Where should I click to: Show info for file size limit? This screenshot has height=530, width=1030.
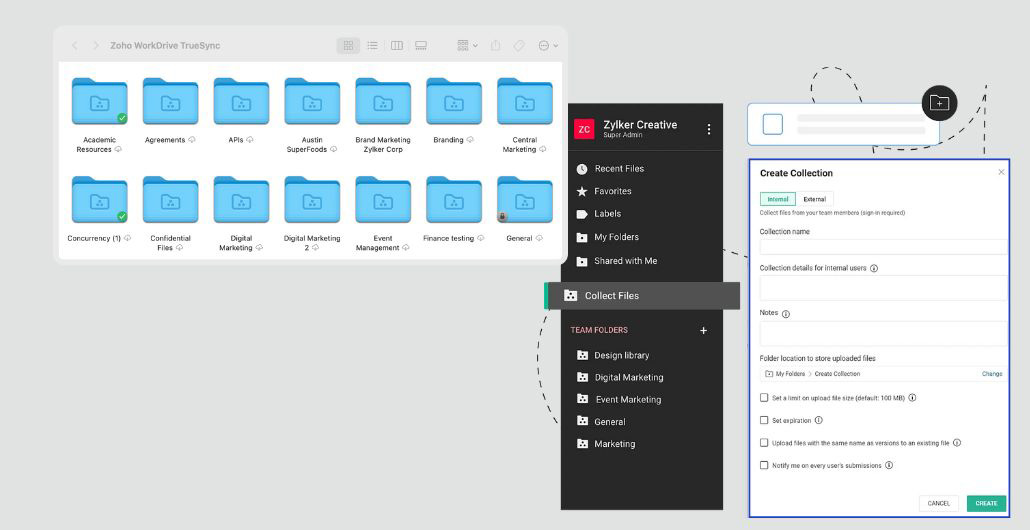click(912, 397)
